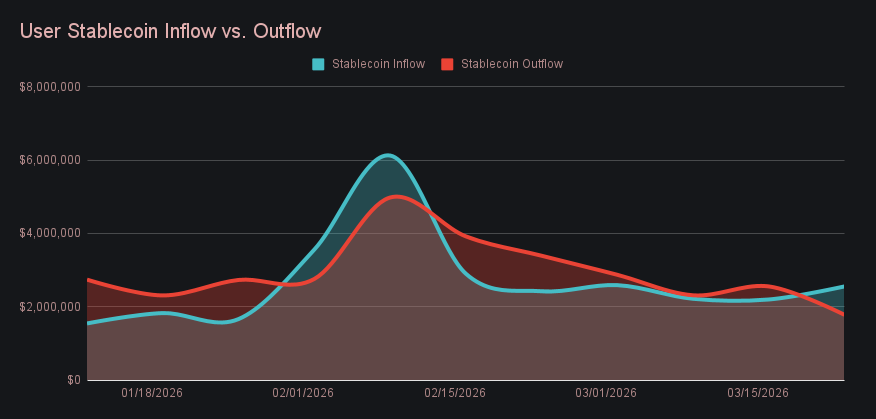Click the teal Stablecoin Inflow legend swatch
The width and height of the screenshot is (876, 419).
click(319, 64)
